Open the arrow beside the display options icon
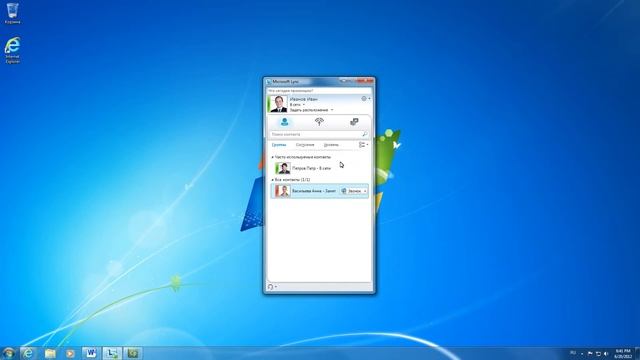 367,144
